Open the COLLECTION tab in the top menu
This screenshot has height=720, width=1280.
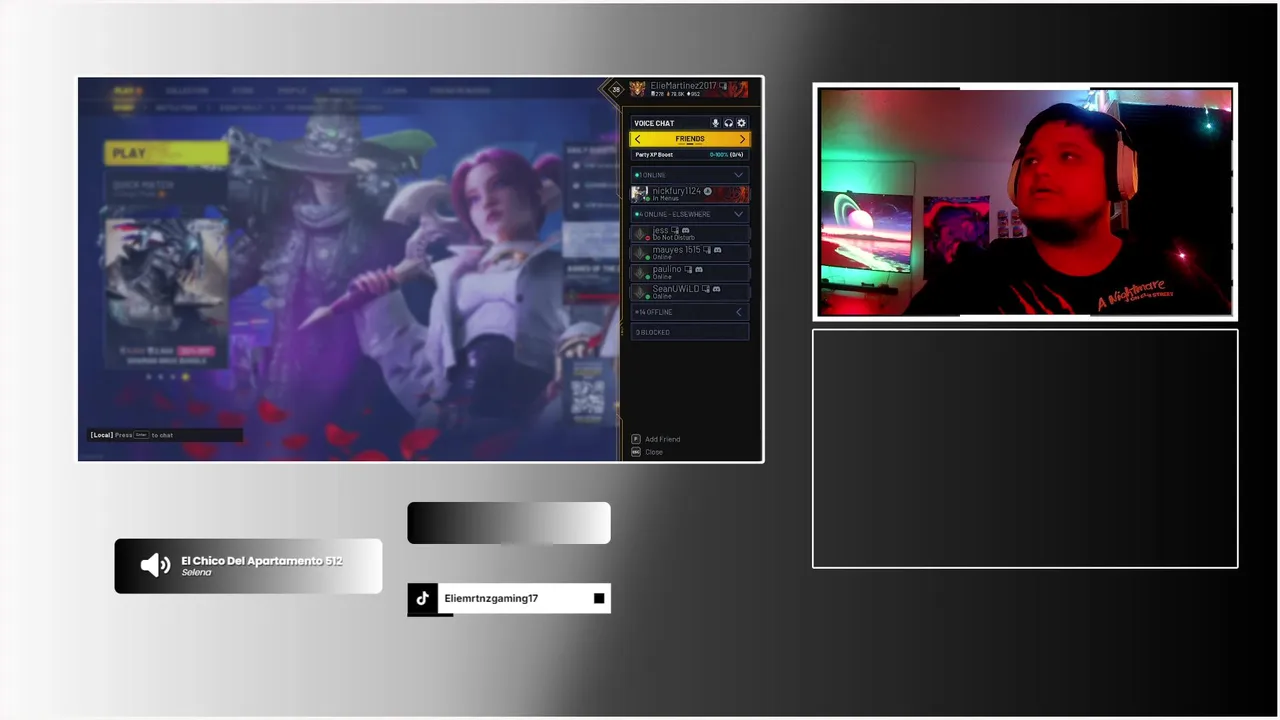click(187, 91)
